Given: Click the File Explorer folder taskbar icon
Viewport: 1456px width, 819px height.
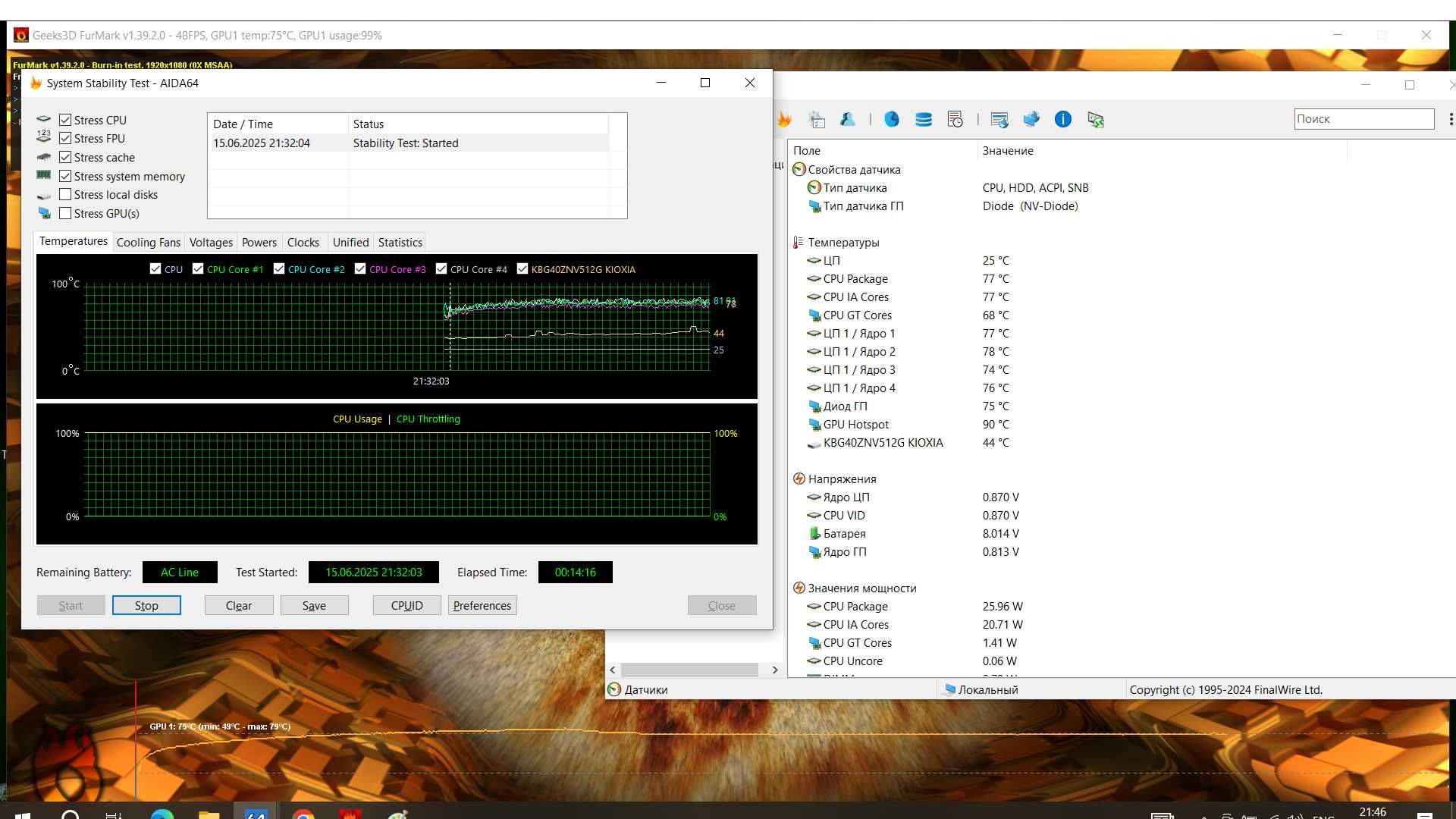Looking at the screenshot, I should point(209,814).
